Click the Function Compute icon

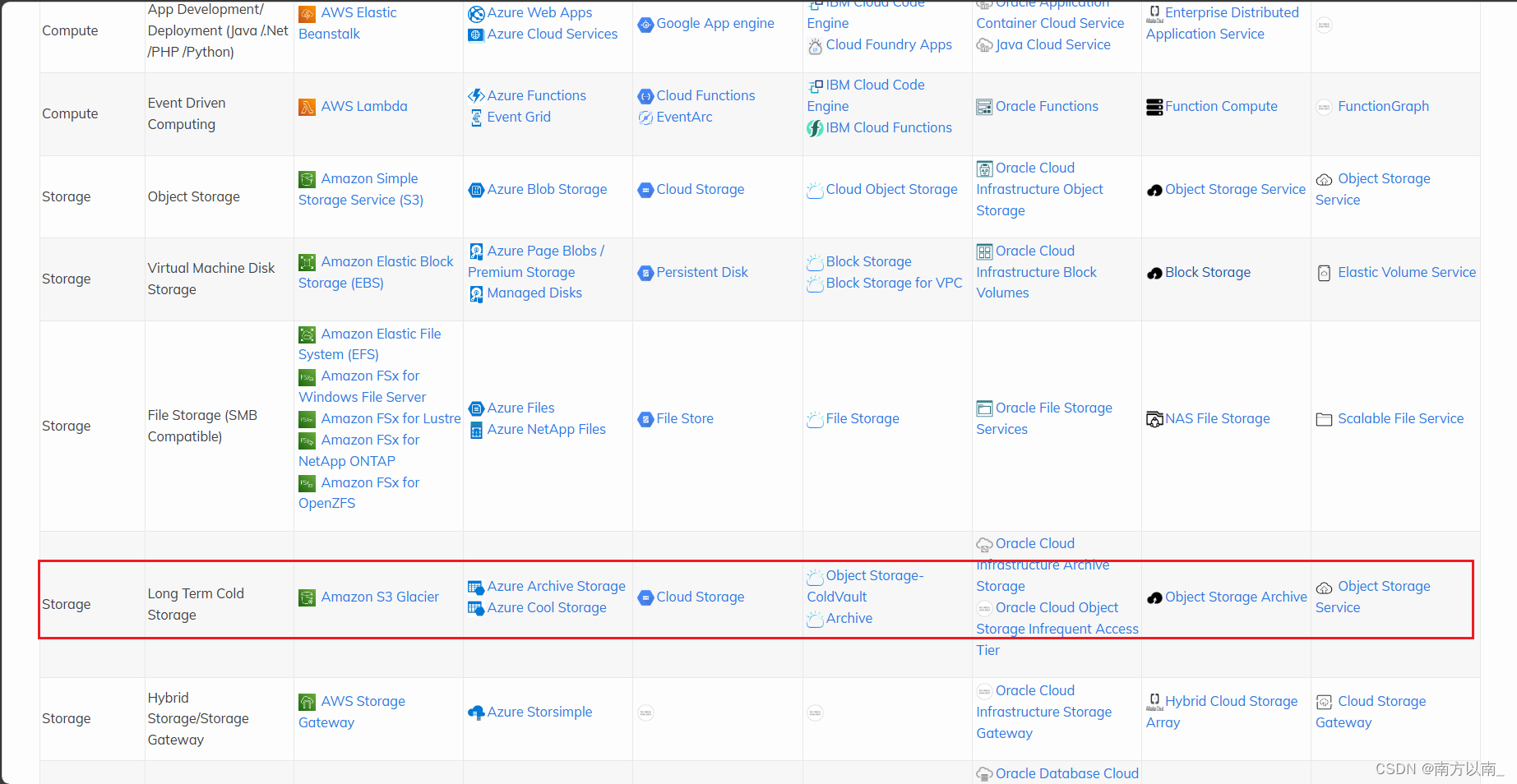pos(1154,107)
